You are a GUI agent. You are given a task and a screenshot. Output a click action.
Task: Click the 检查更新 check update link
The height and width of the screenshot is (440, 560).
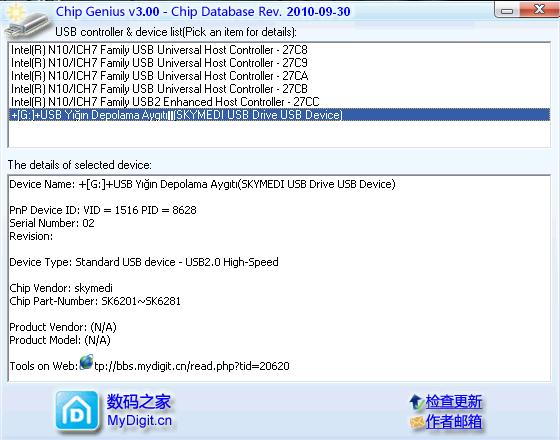click(454, 402)
